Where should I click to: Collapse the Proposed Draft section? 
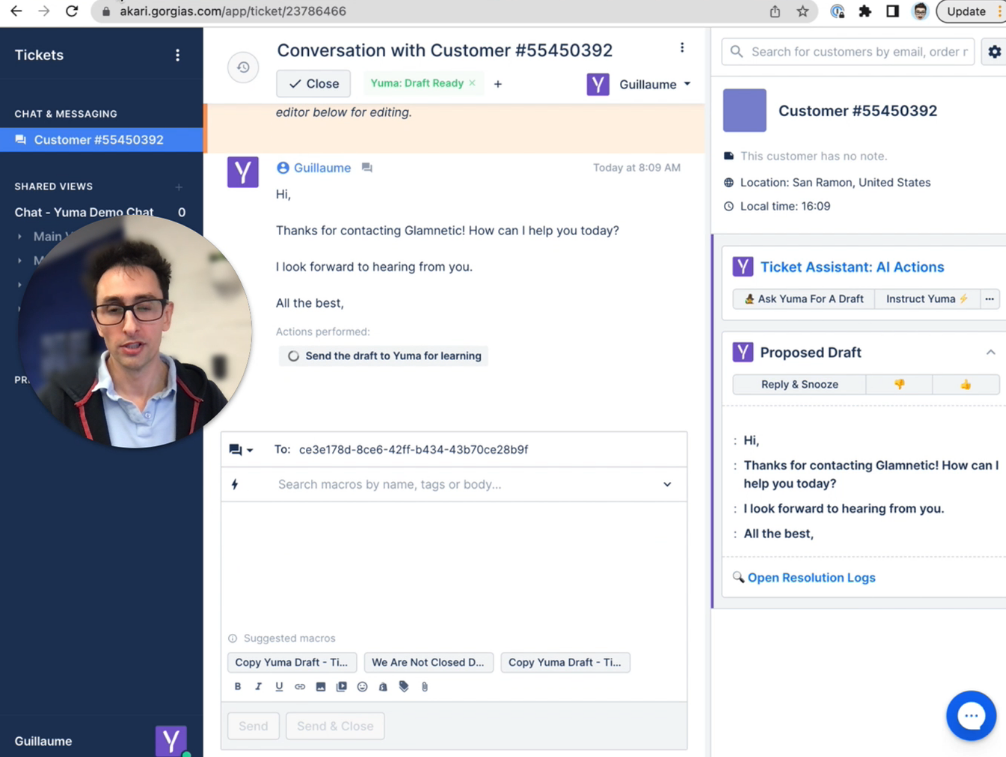tap(990, 352)
